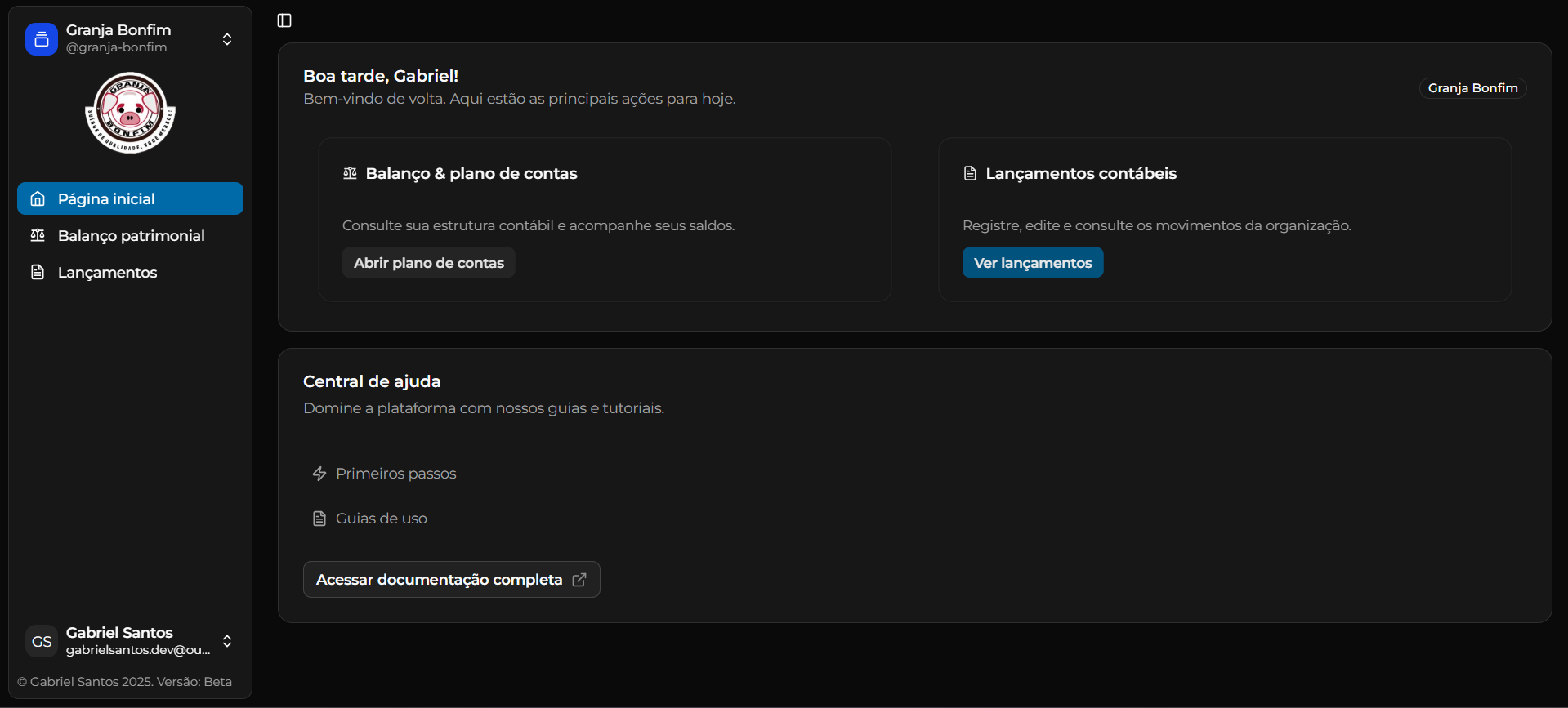Open Acessar documentação completa link
The image size is (1568, 708).
tap(440, 580)
